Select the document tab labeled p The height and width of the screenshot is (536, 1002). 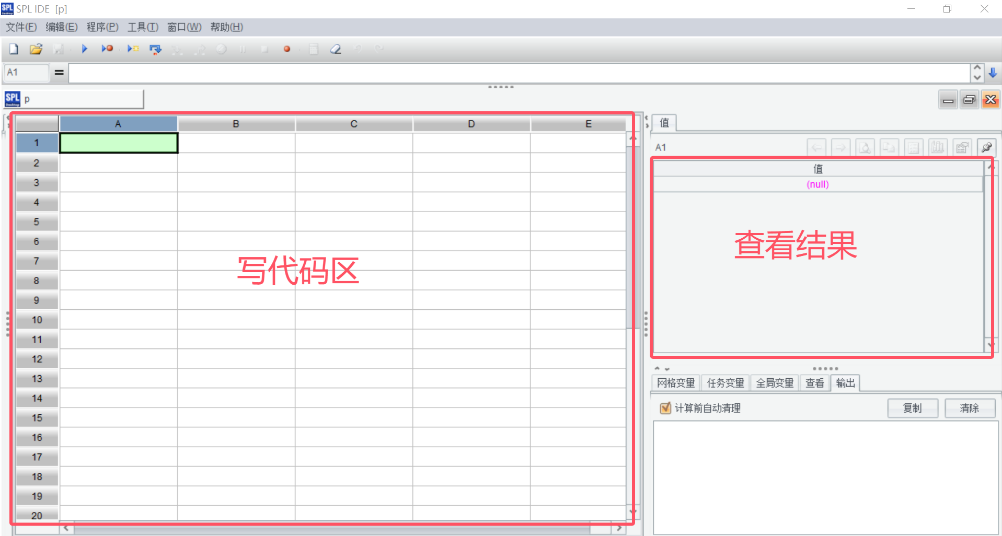pos(74,99)
